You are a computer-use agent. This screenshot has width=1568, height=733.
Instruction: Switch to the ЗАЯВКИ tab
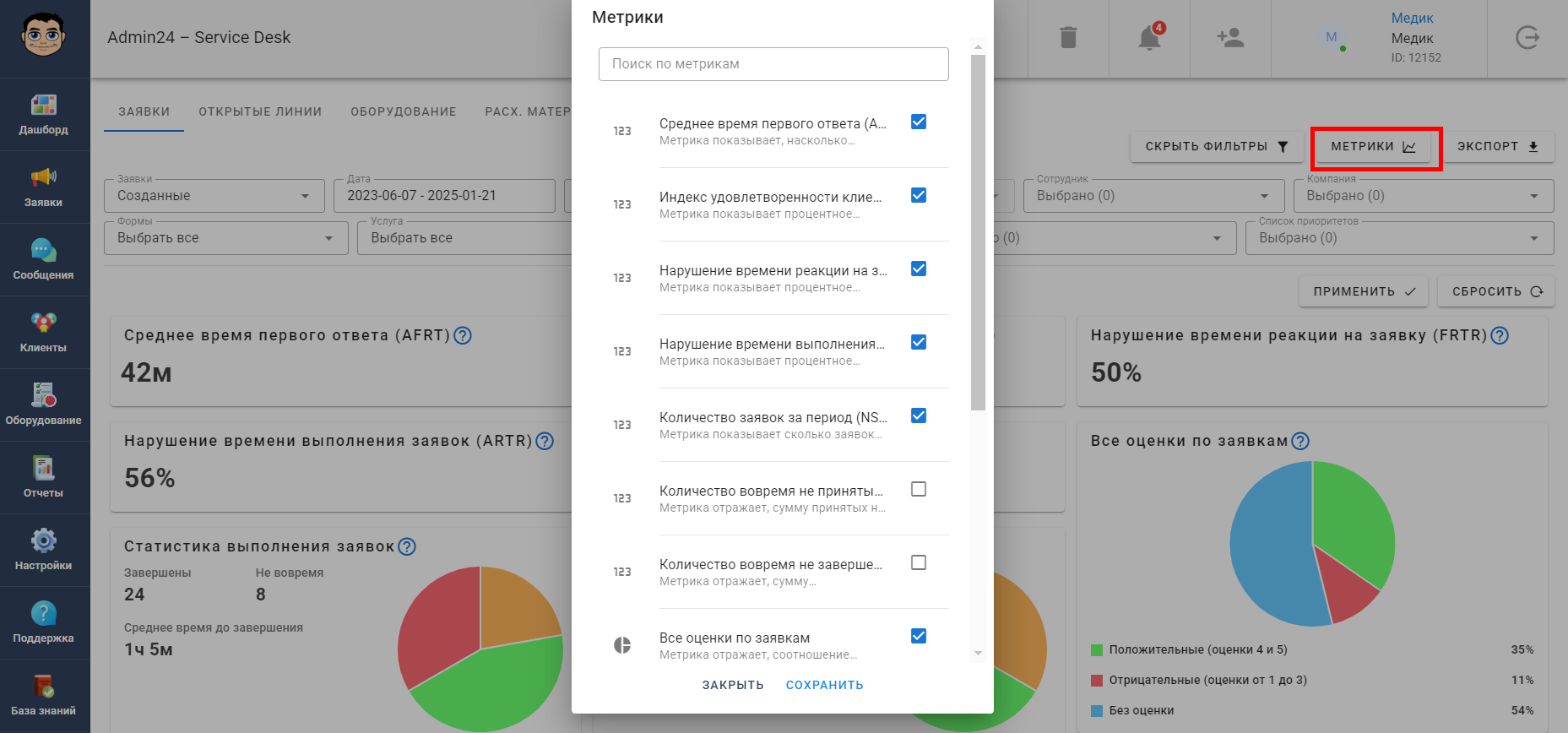[x=144, y=111]
